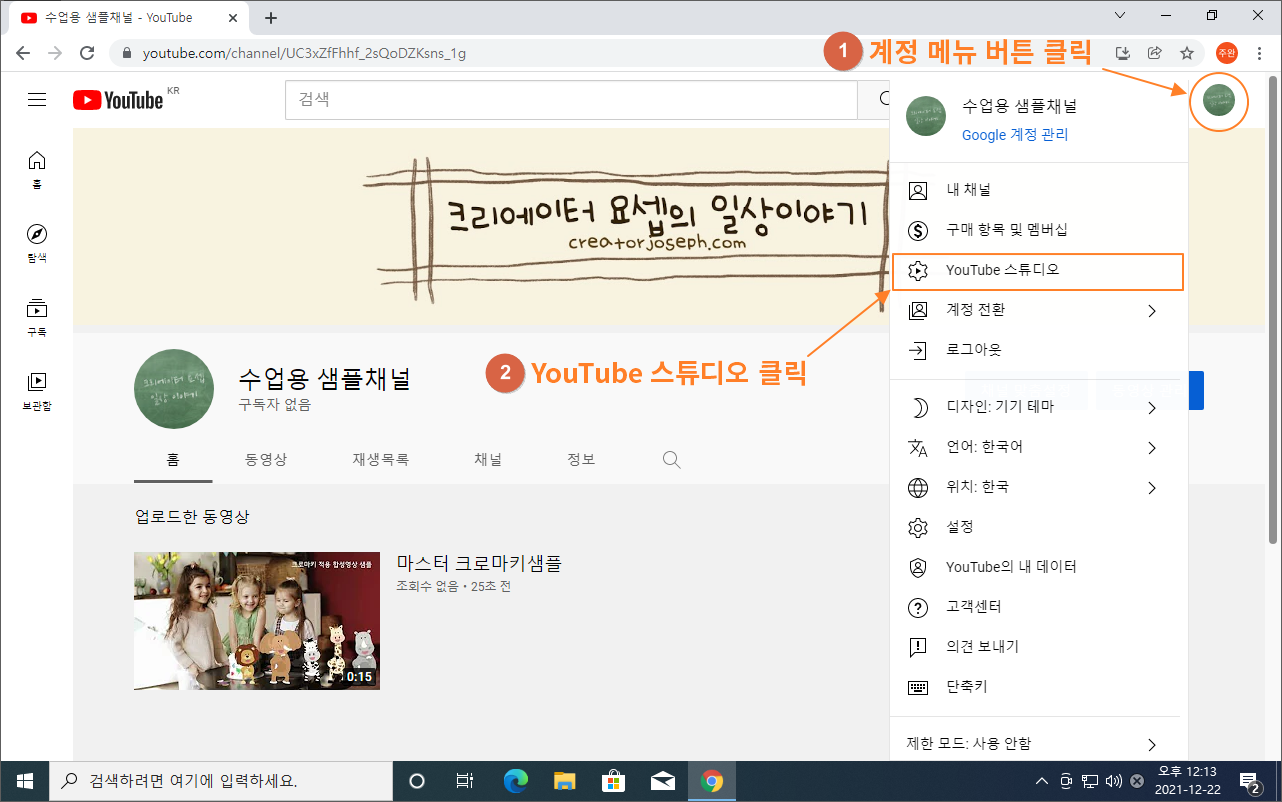
Task: Click the browser back arrow
Action: (x=24, y=53)
